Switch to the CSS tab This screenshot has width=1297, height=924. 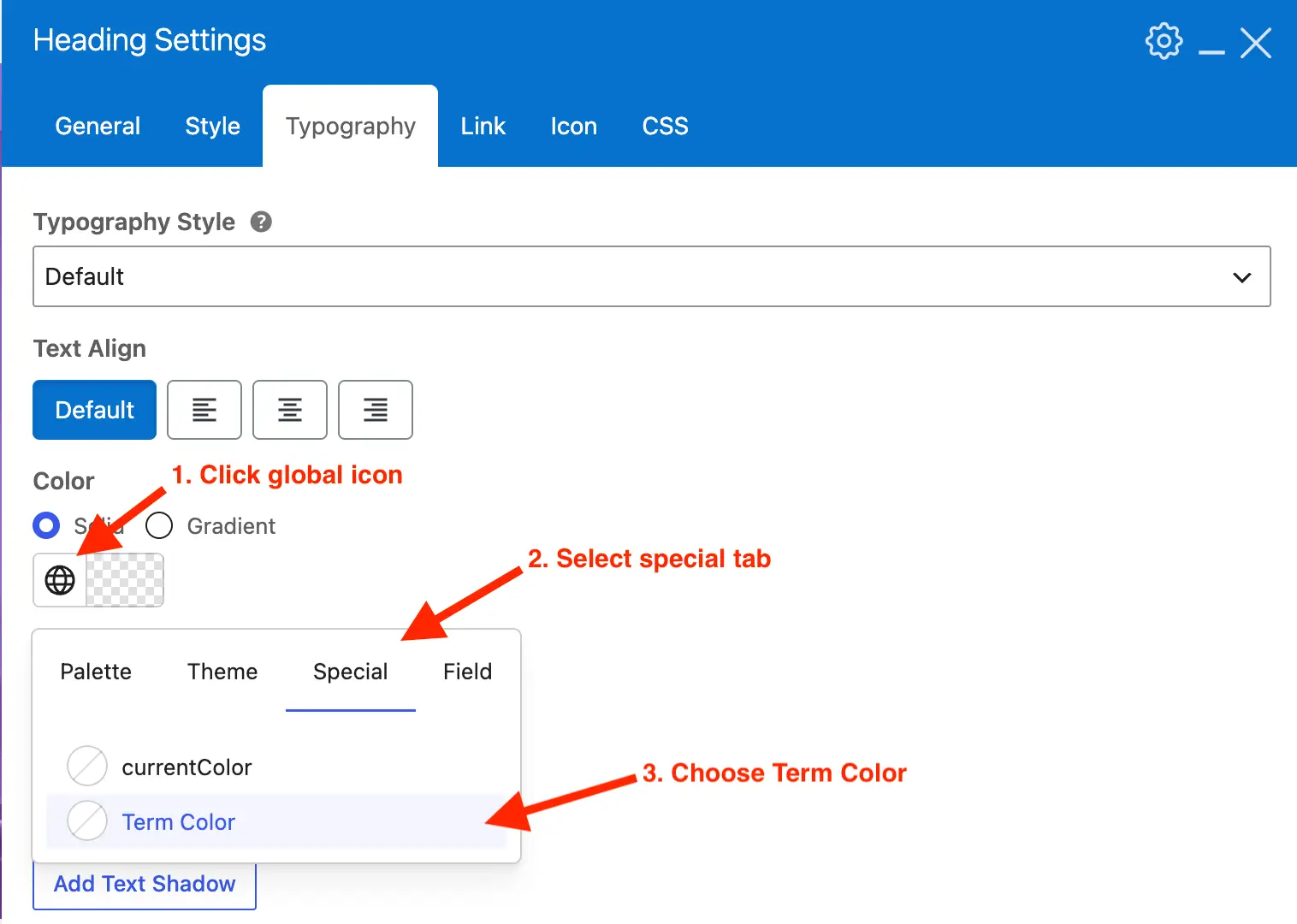(666, 126)
